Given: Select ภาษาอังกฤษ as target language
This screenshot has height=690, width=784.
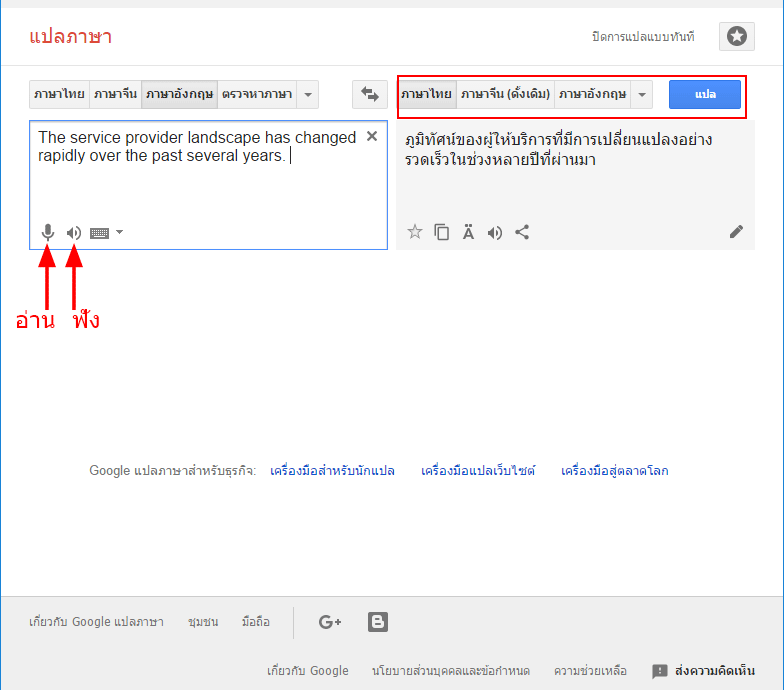Looking at the screenshot, I should pos(592,94).
